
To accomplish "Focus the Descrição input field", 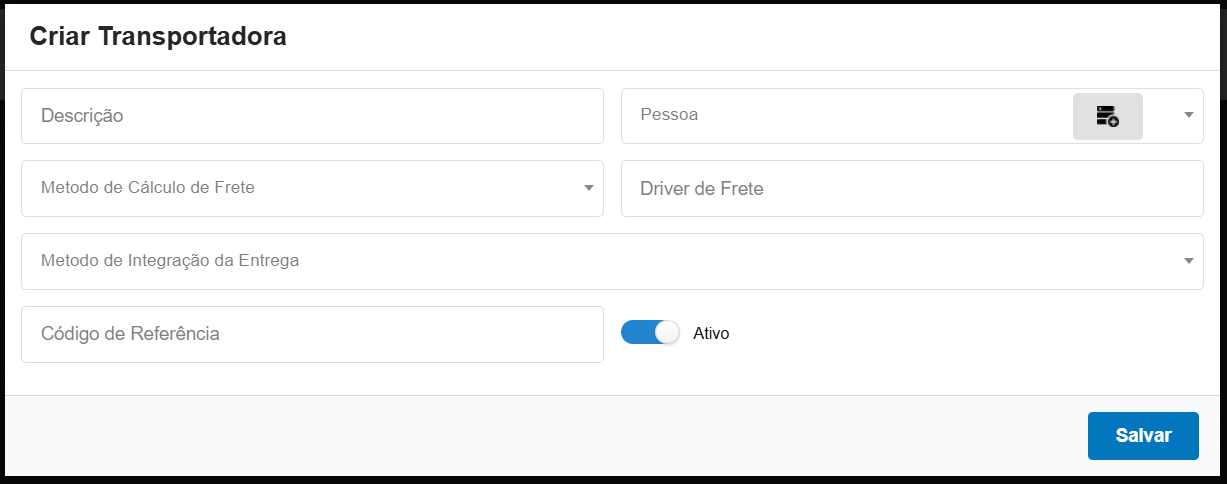I will click(312, 116).
